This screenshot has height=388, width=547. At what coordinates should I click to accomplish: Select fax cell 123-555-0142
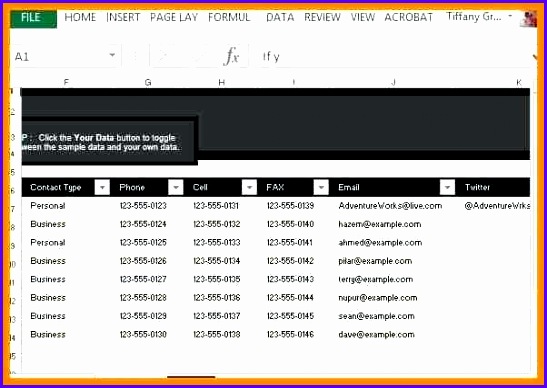[x=290, y=261]
